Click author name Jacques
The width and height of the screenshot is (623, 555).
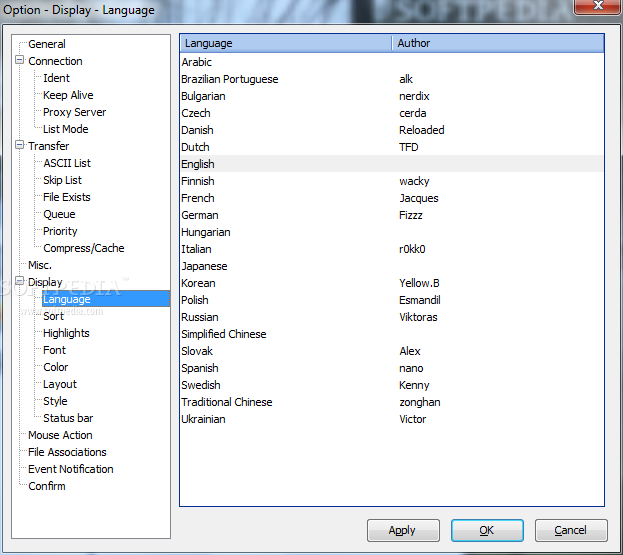pos(419,198)
